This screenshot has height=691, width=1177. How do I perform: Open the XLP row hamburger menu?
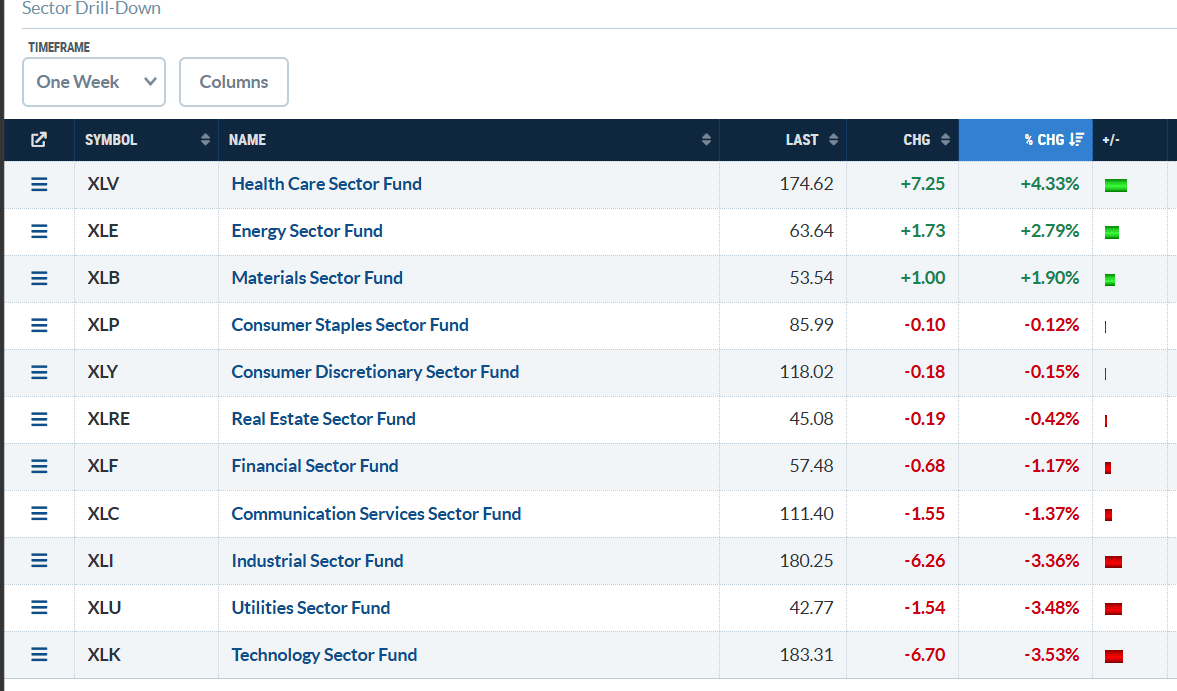pos(39,325)
